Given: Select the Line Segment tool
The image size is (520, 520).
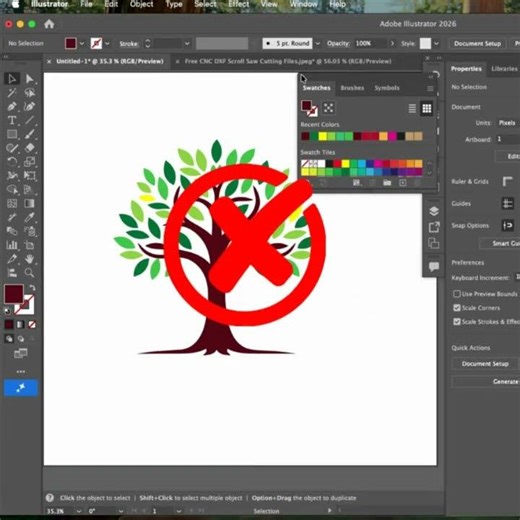Looking at the screenshot, I should click(29, 120).
